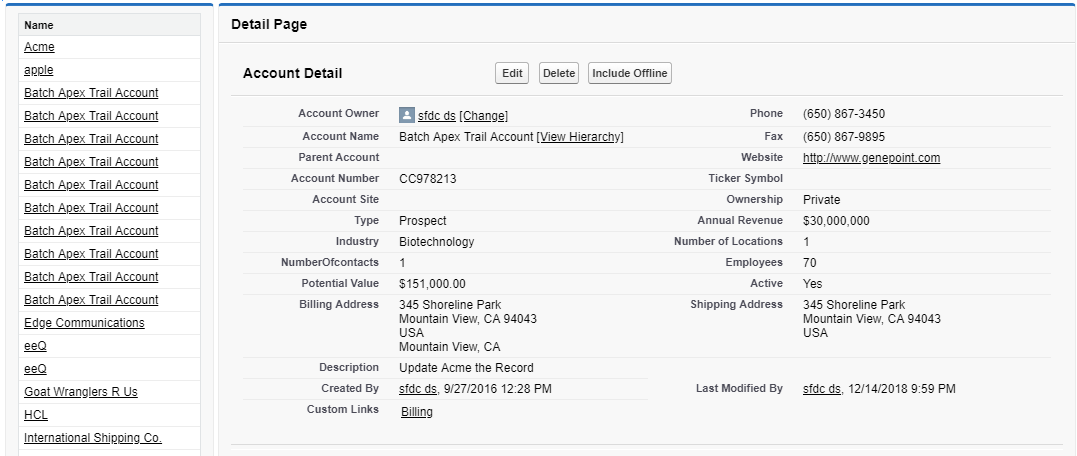Open Goat Wranglers R Us account

coord(80,392)
